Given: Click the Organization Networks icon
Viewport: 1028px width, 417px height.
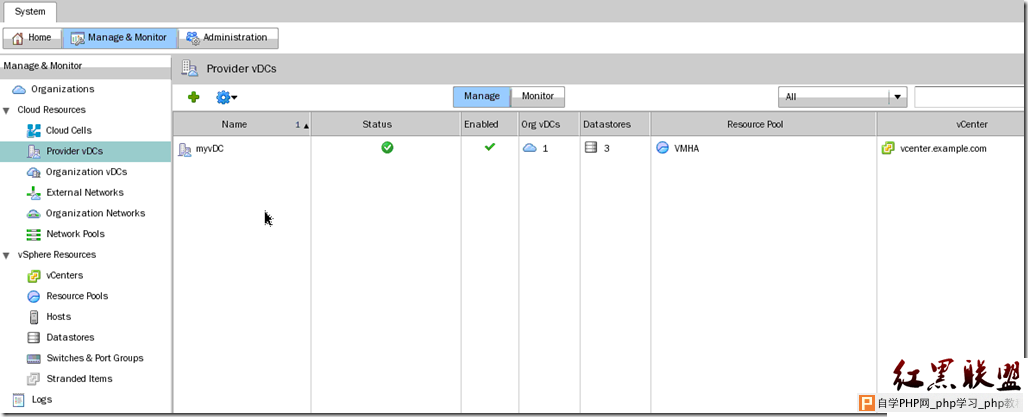Looking at the screenshot, I should [x=33, y=214].
